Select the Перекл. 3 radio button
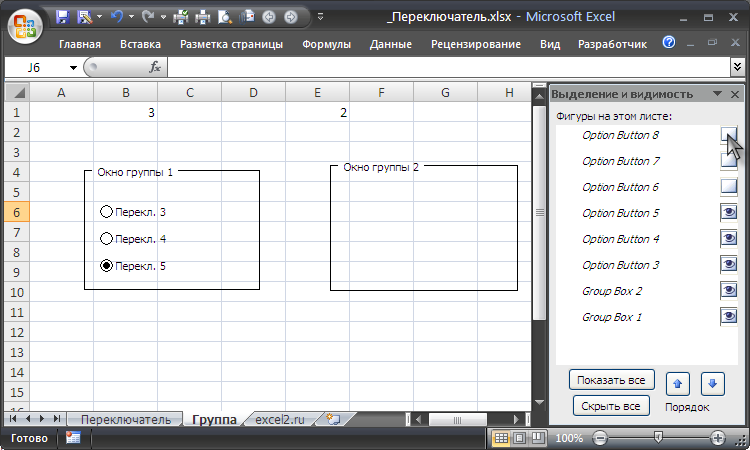Viewport: 750px width, 450px height. [107, 212]
